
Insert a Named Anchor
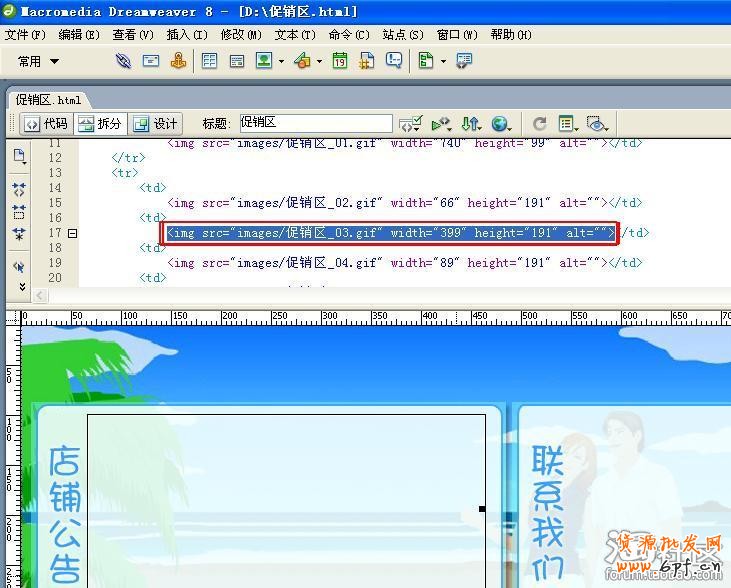pyautogui.click(x=178, y=61)
